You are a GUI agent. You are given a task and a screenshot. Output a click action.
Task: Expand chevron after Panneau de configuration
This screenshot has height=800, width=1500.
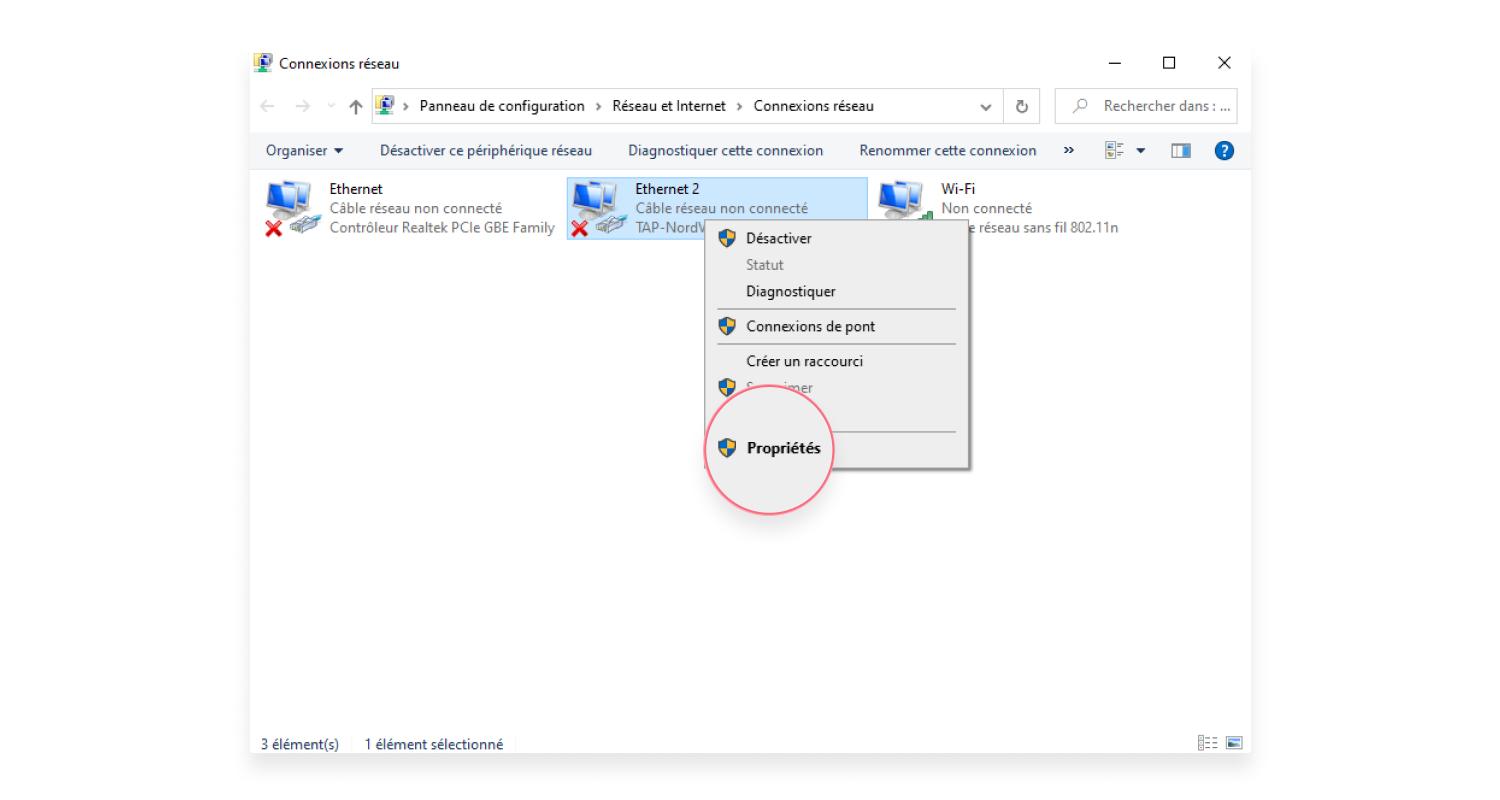tap(599, 106)
